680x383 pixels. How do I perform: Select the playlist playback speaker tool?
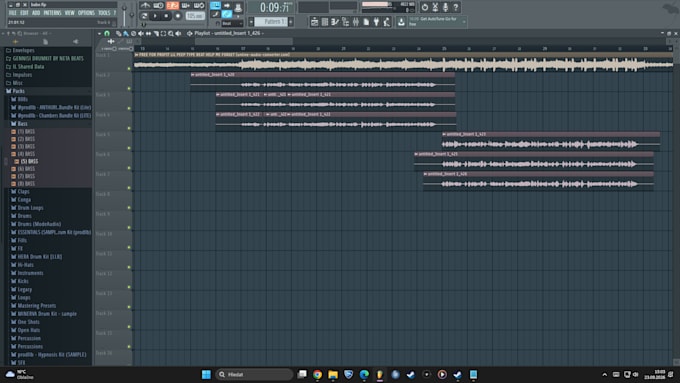(x=178, y=33)
